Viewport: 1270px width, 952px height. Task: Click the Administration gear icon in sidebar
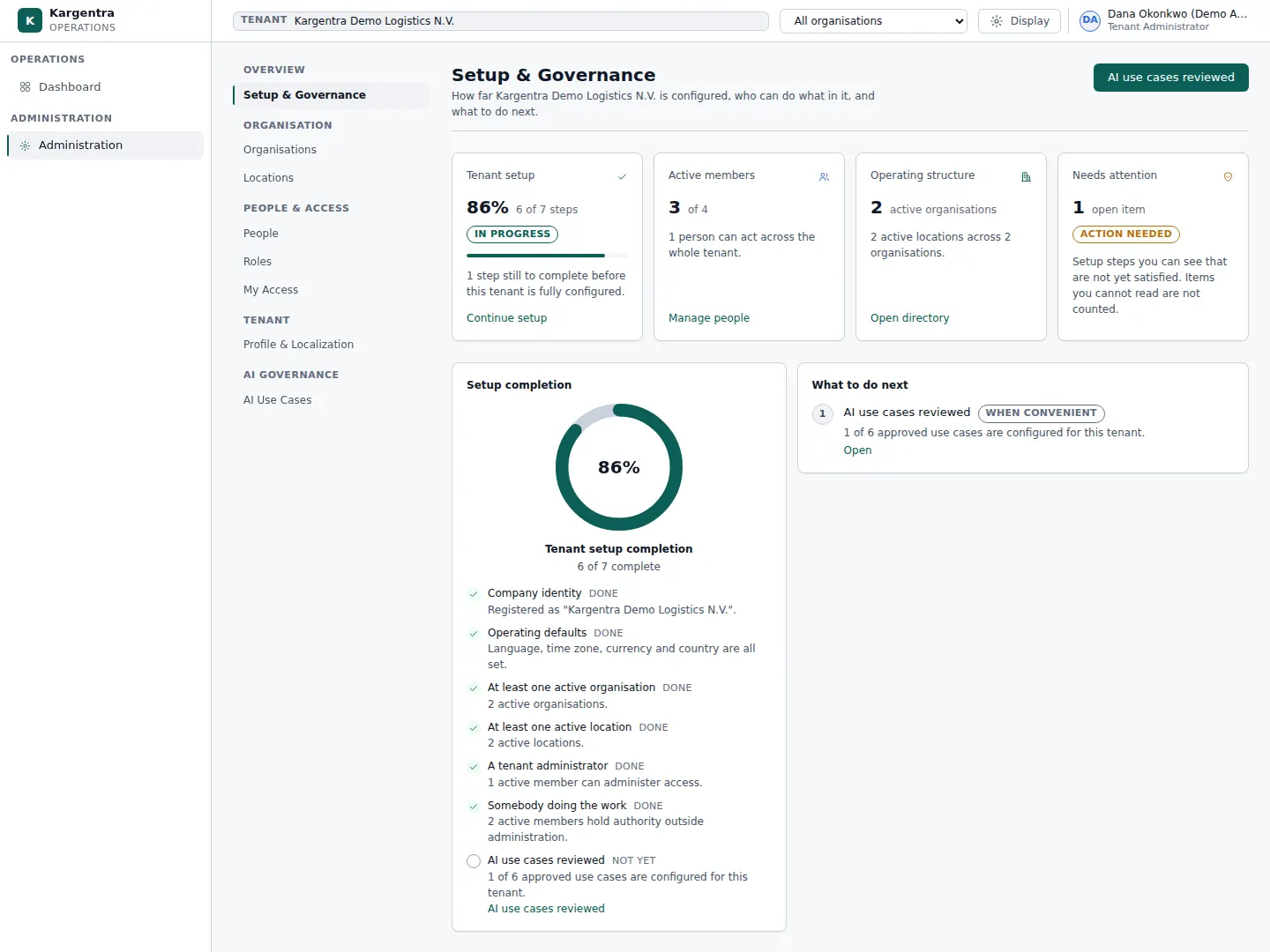tap(25, 145)
